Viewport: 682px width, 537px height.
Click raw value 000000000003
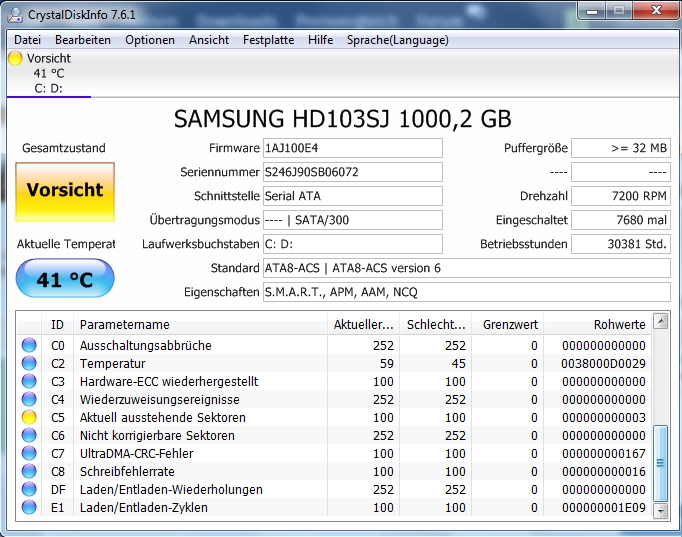(603, 417)
